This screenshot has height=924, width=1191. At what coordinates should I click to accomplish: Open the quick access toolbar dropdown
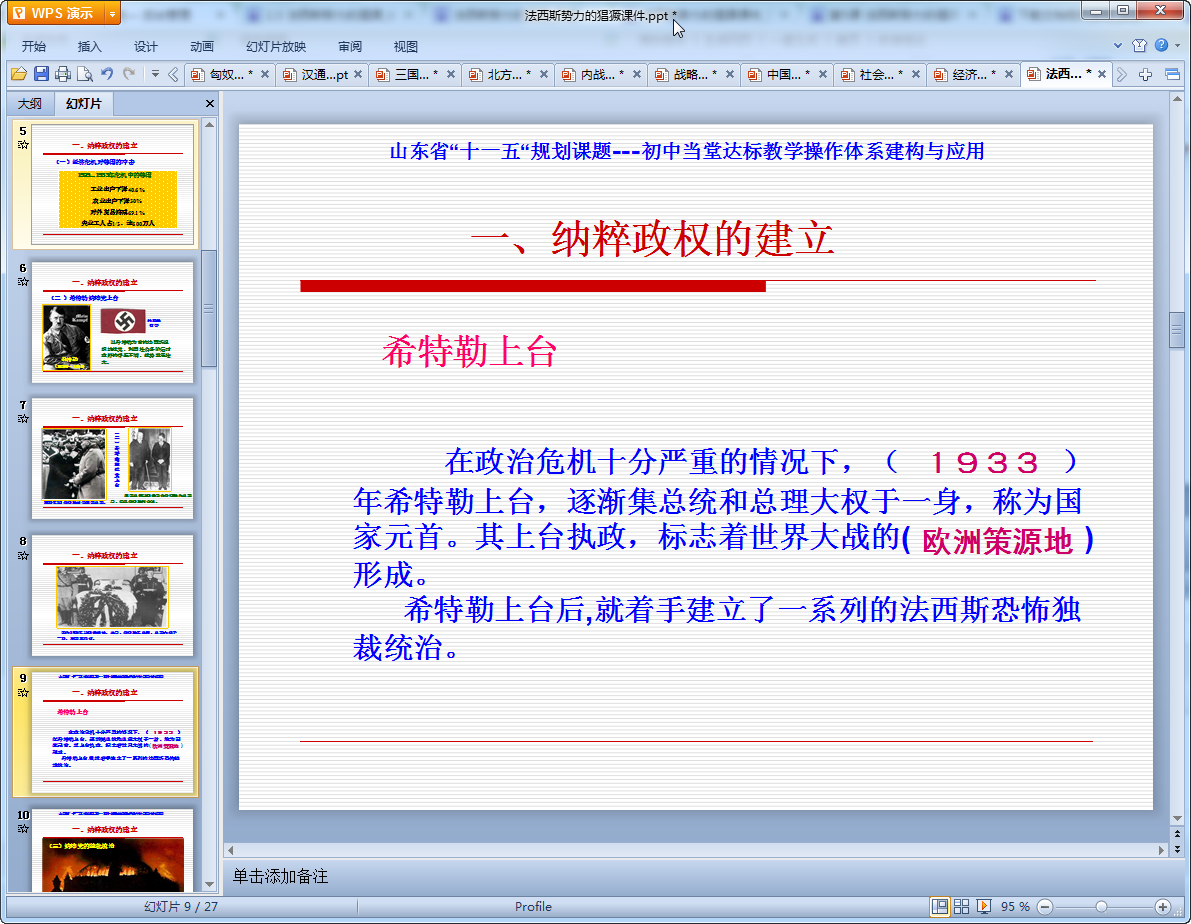(x=155, y=74)
